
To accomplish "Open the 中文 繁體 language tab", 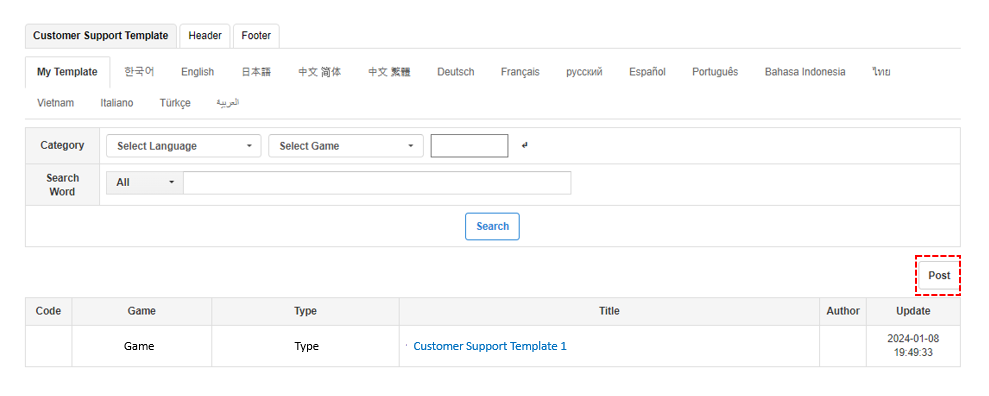I will click(x=389, y=72).
